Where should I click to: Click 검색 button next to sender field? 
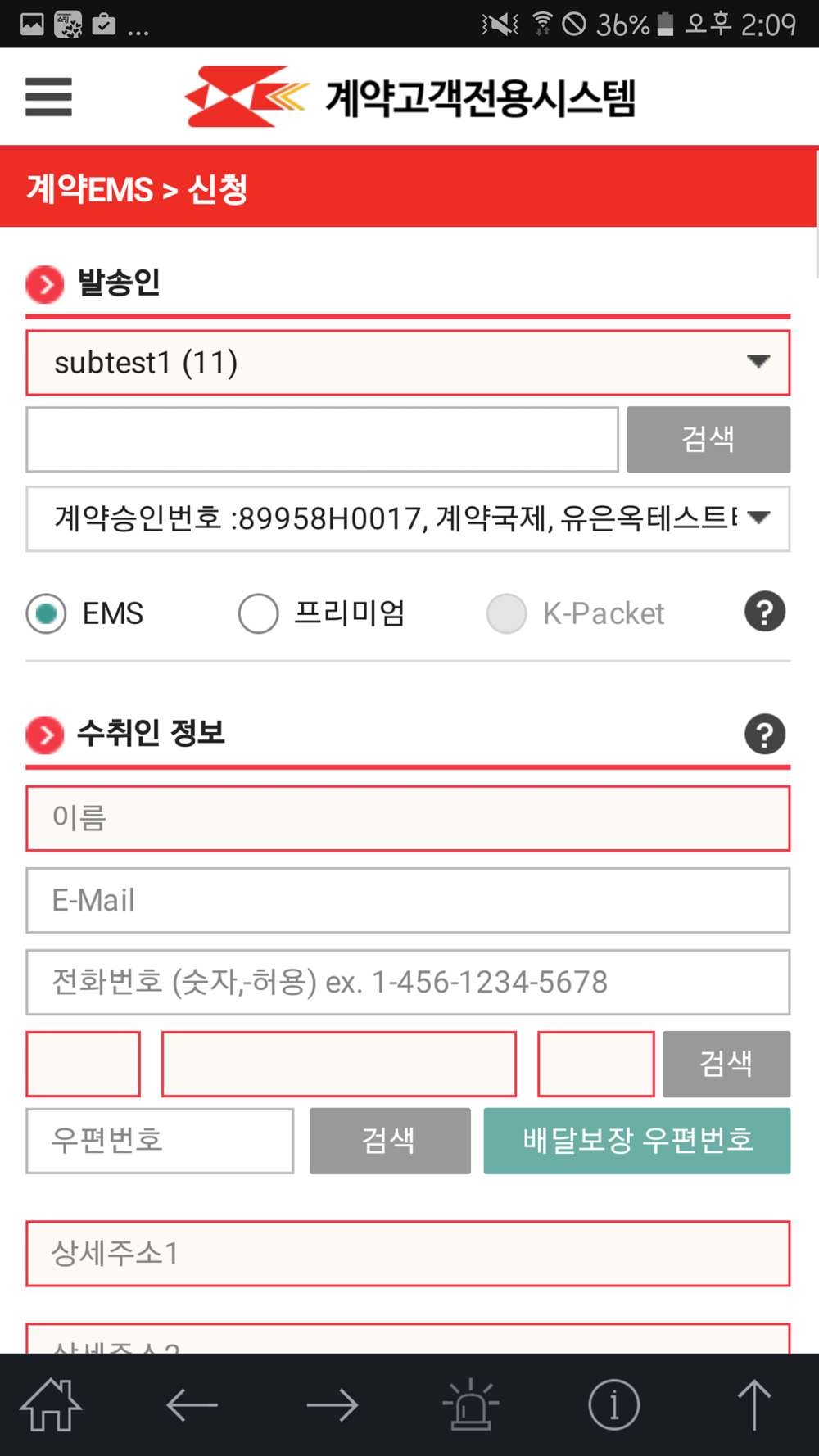coord(708,440)
